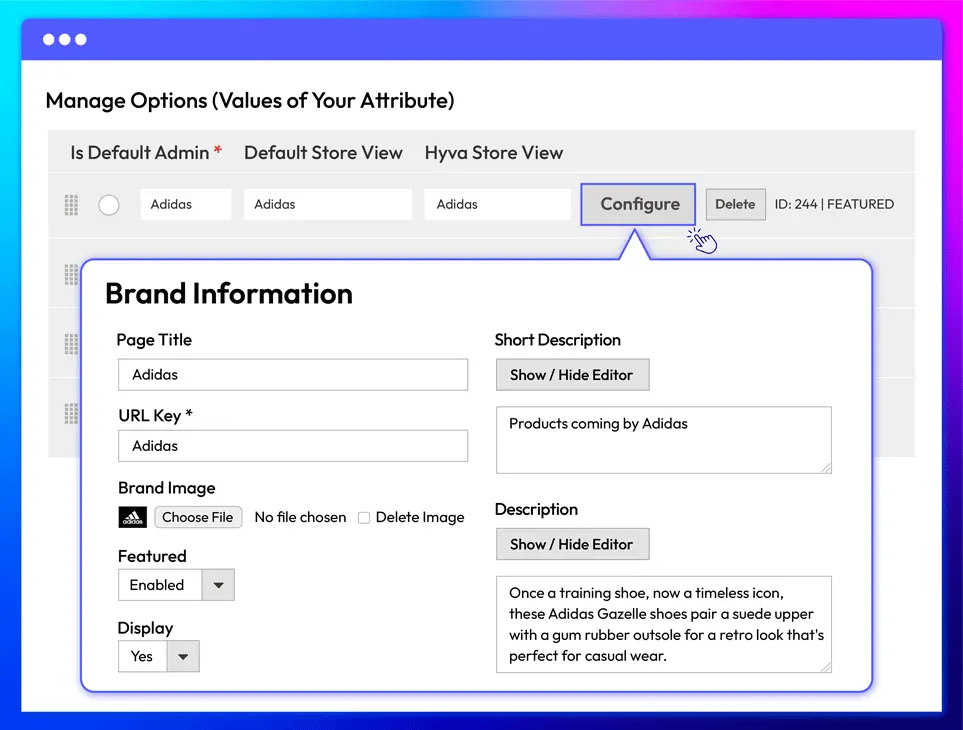This screenshot has width=963, height=730.
Task: Focus the Default Store View Adidas field
Action: [327, 204]
